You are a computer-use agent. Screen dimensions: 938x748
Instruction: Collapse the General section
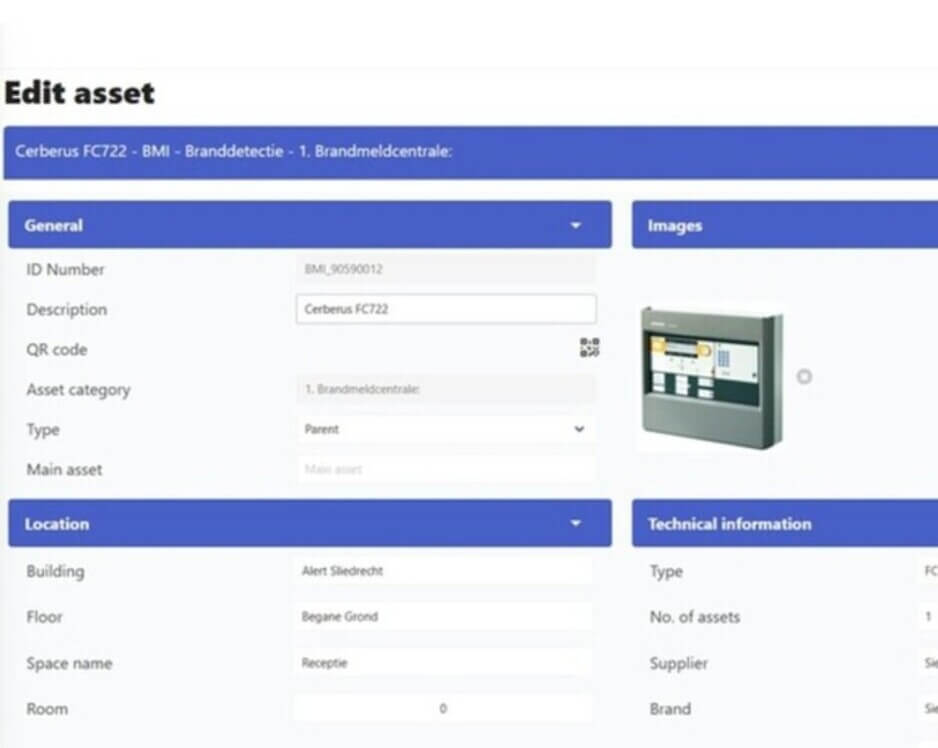(x=576, y=226)
